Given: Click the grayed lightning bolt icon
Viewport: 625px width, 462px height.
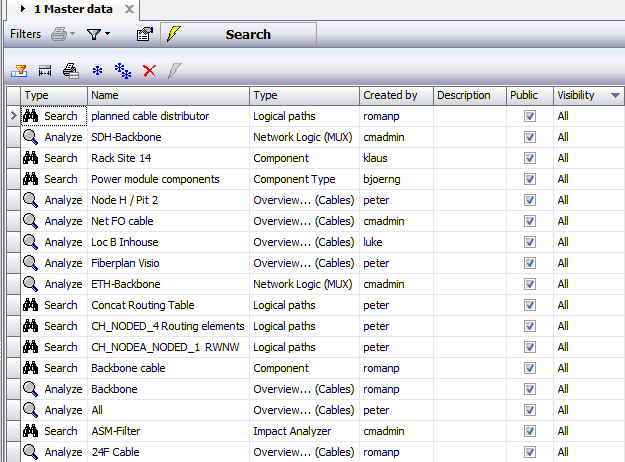Looking at the screenshot, I should 175,71.
